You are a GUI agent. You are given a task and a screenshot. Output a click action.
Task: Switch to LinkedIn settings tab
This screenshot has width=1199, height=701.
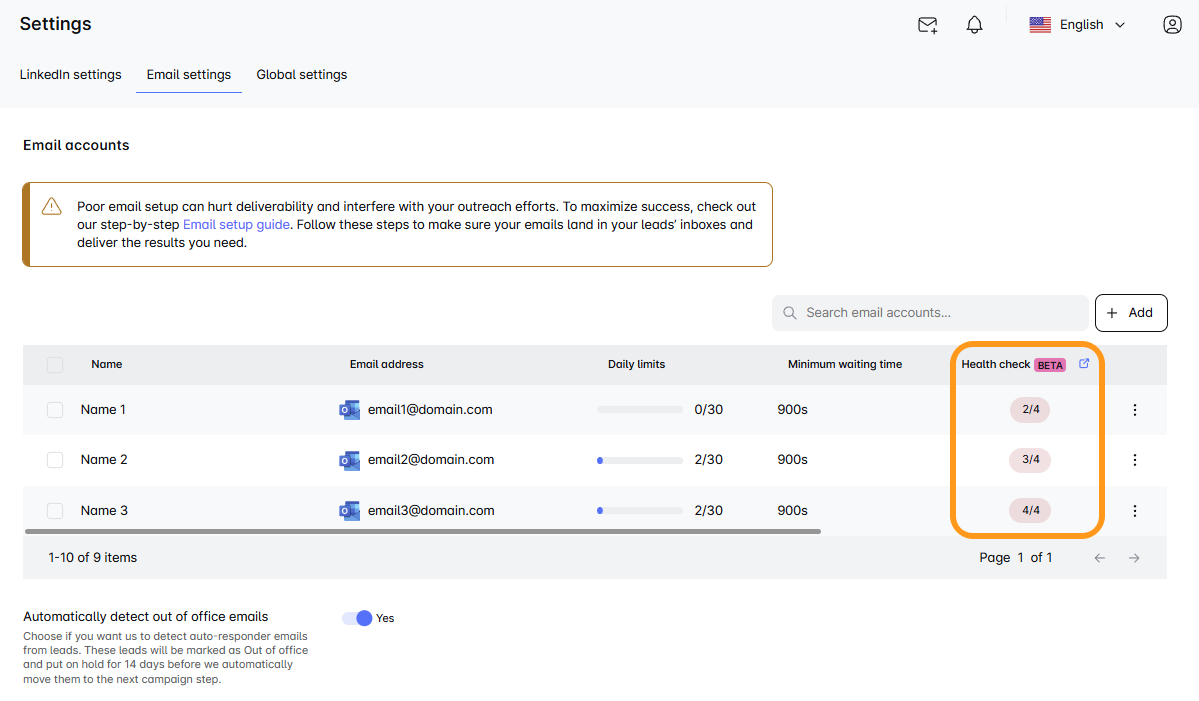coord(70,75)
